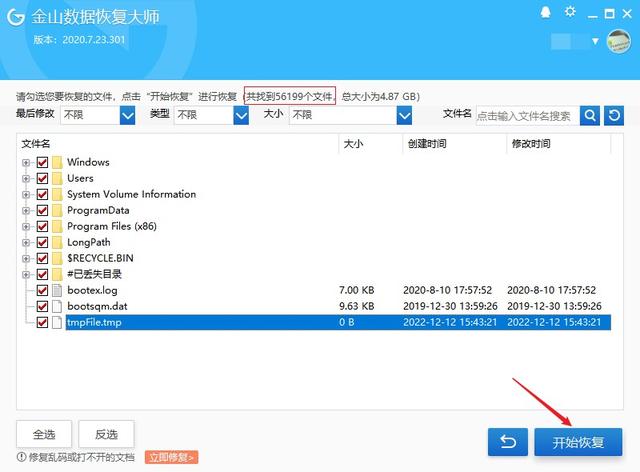Click the back arrow button
This screenshot has height=472, width=640.
[508, 442]
